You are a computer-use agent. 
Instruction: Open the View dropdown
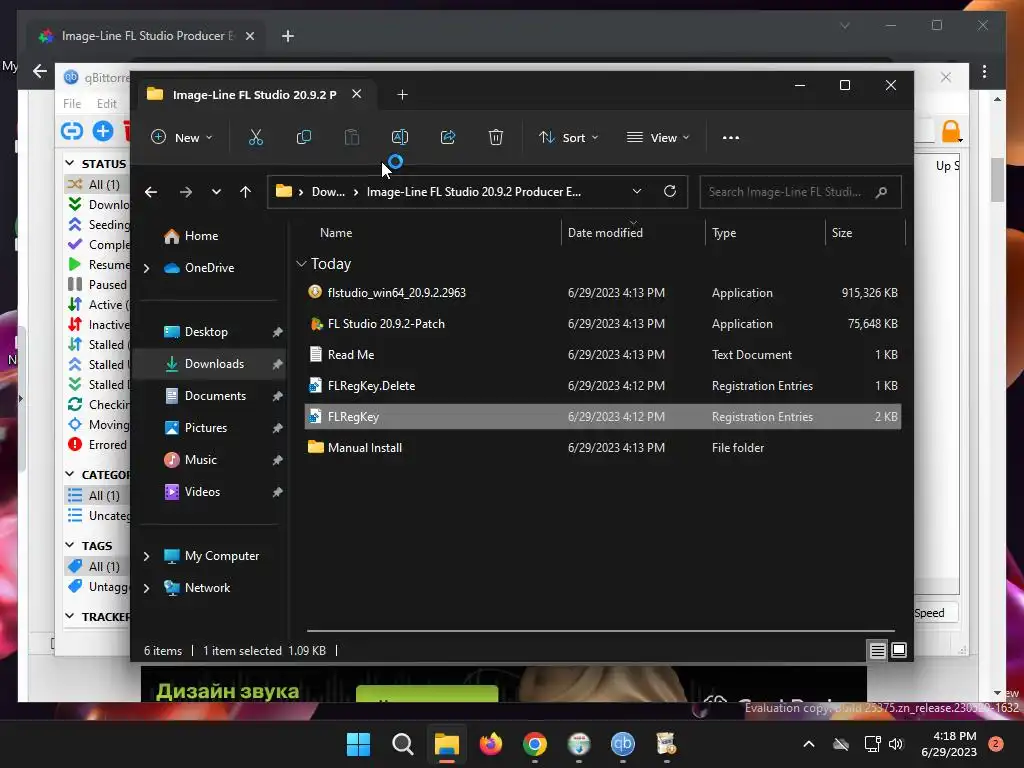(658, 138)
